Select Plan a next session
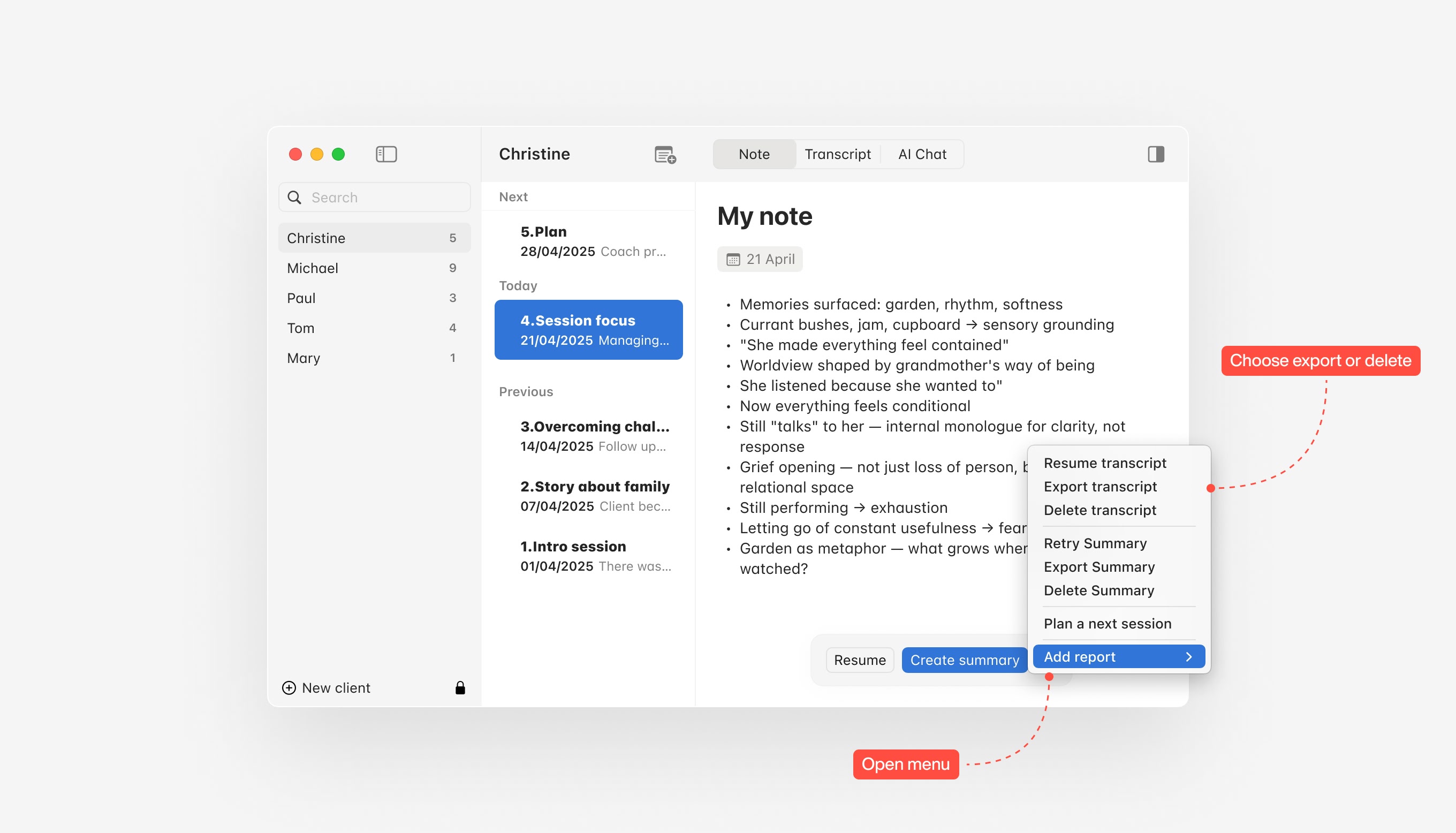1456x833 pixels. (1107, 624)
